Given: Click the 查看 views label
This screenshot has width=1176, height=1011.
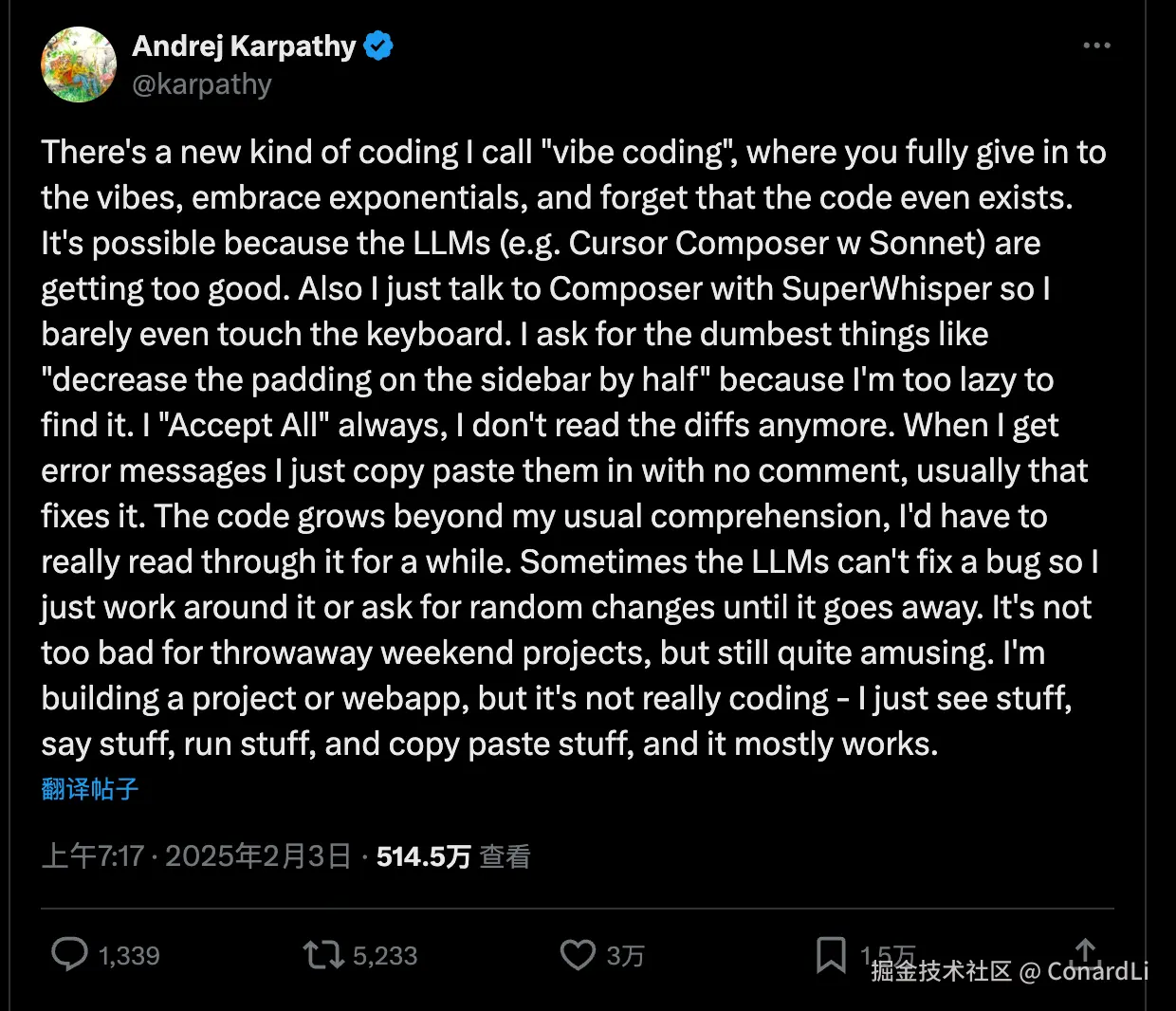Looking at the screenshot, I should tap(505, 856).
